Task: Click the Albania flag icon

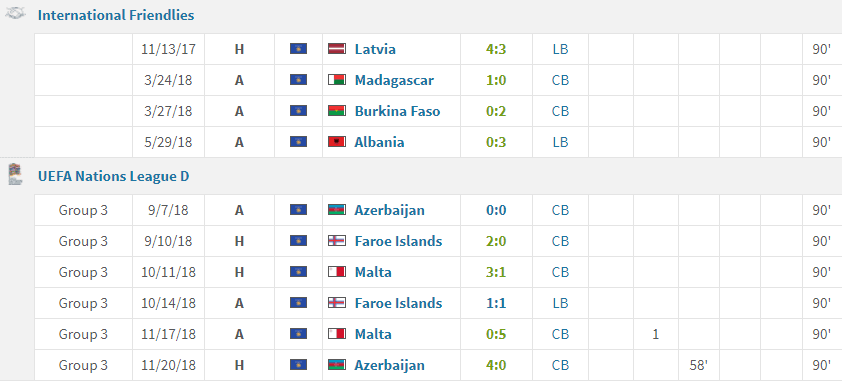Action: pos(337,142)
